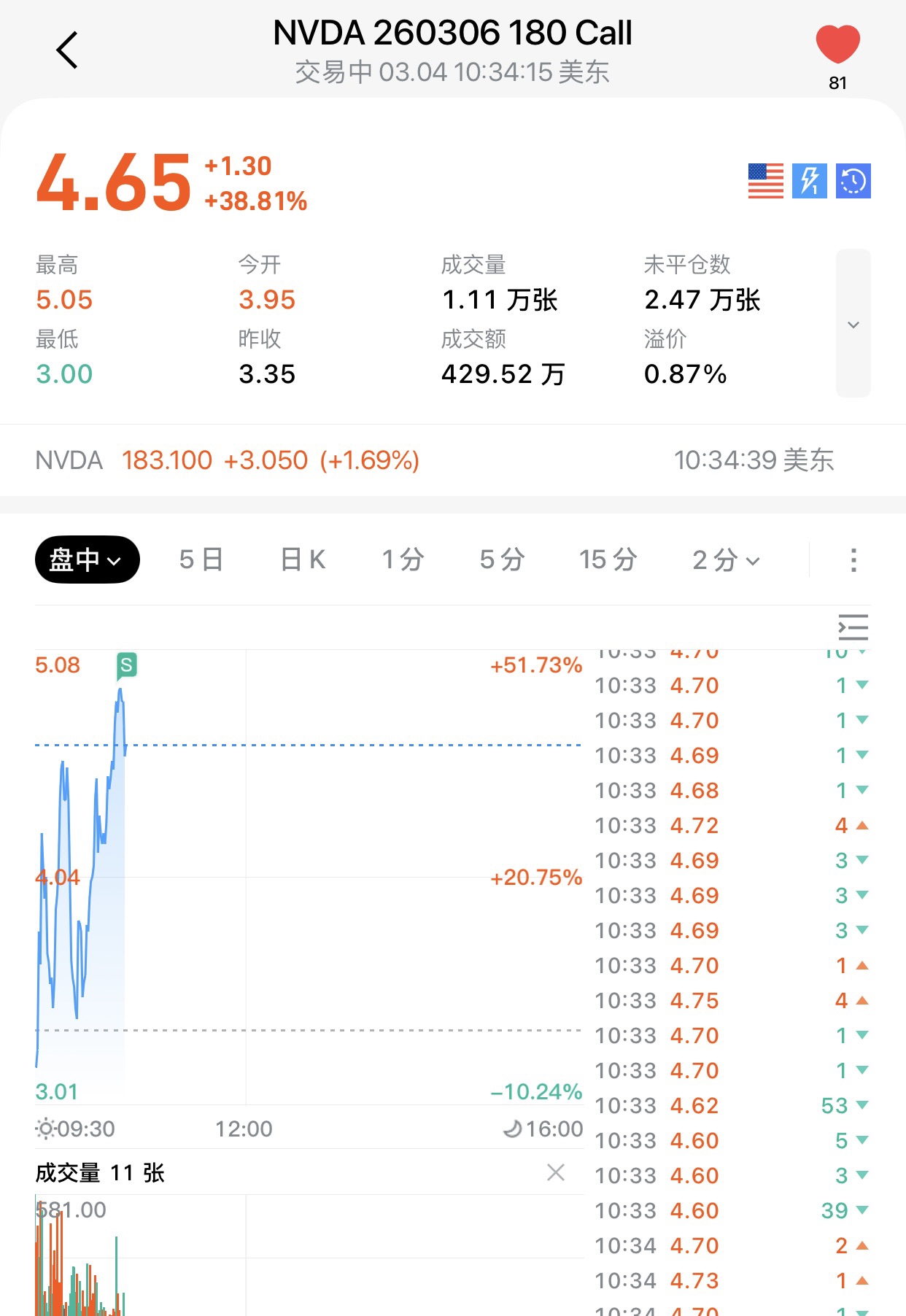Select the 1分 chart interval
Image resolution: width=906 pixels, height=1316 pixels.
(403, 560)
